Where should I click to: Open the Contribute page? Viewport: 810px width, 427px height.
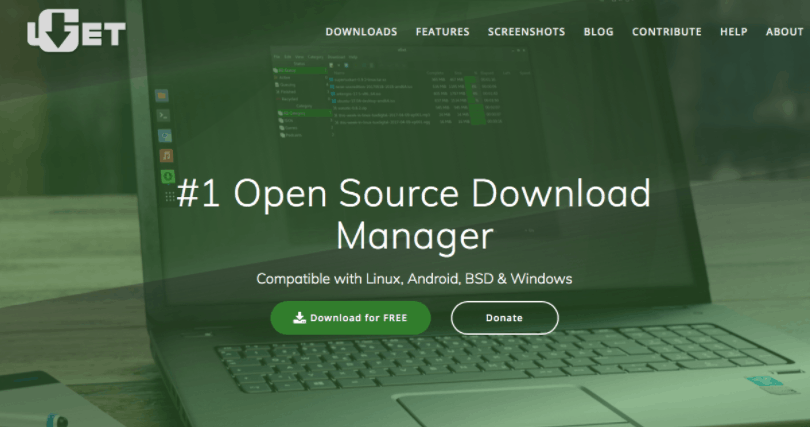point(666,32)
